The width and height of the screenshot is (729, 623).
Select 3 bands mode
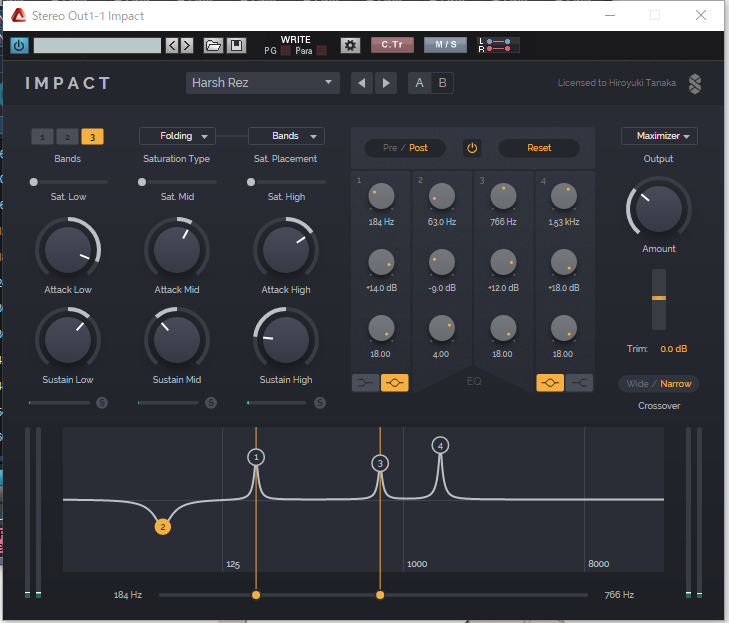click(x=92, y=137)
